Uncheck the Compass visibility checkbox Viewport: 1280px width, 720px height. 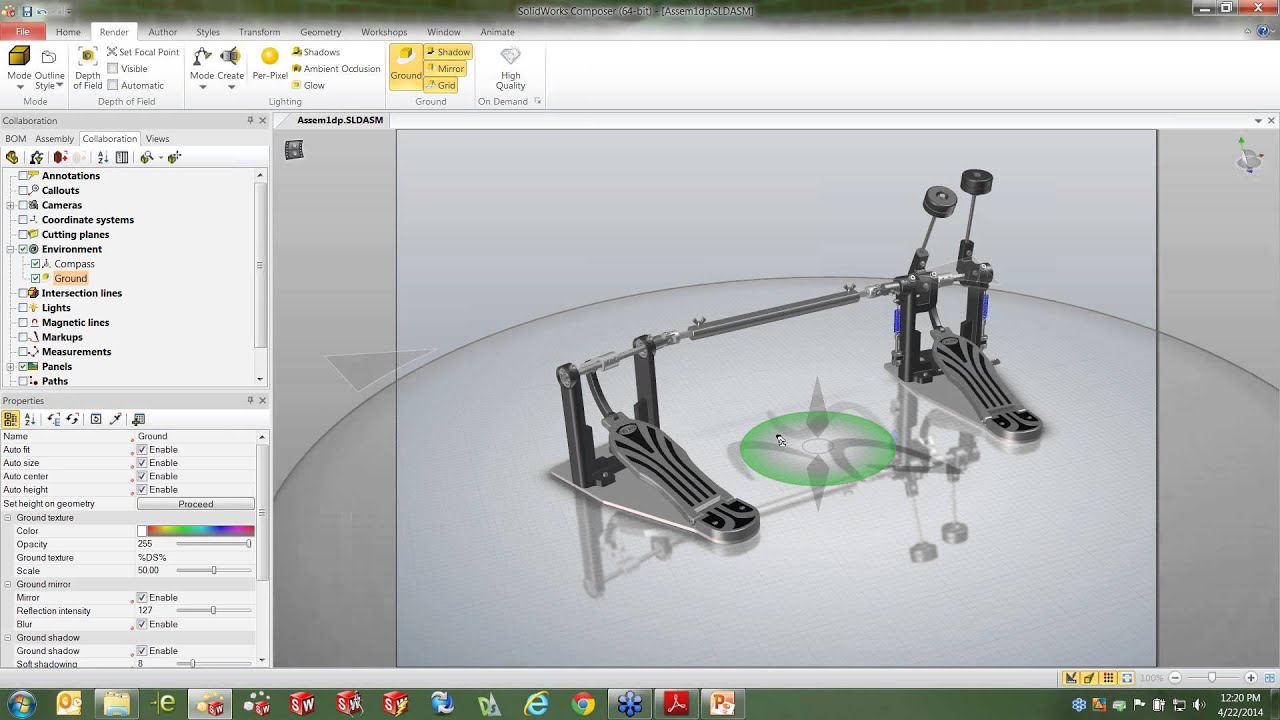click(36, 264)
